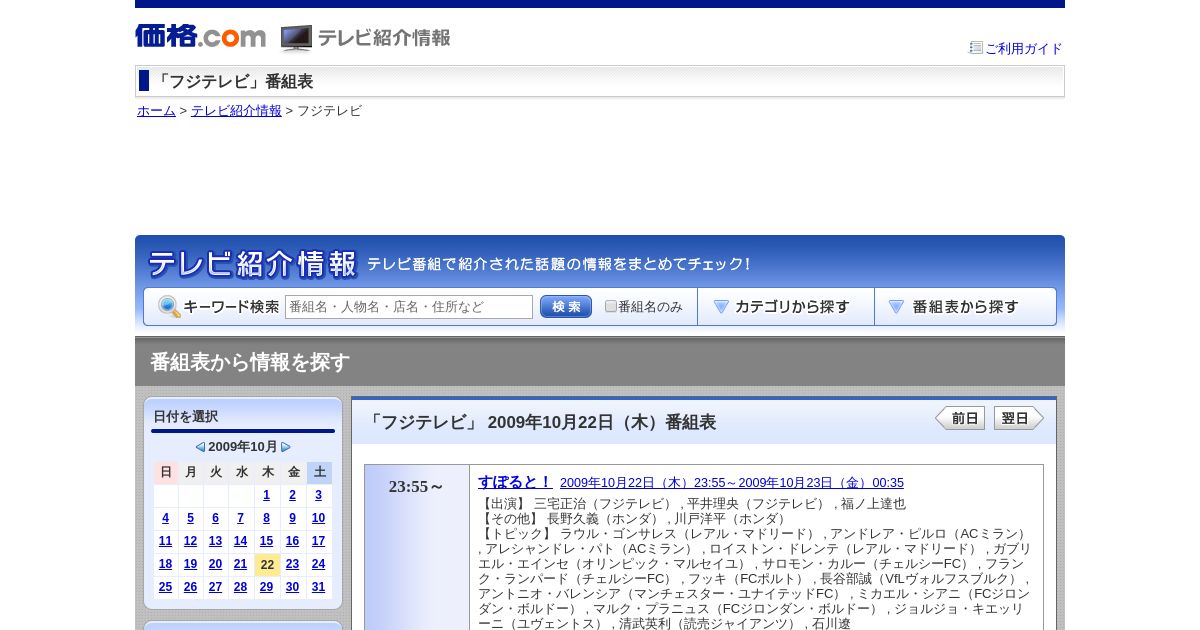The height and width of the screenshot is (630, 1200).
Task: Open the すぽると！ program link
Action: coord(515,481)
